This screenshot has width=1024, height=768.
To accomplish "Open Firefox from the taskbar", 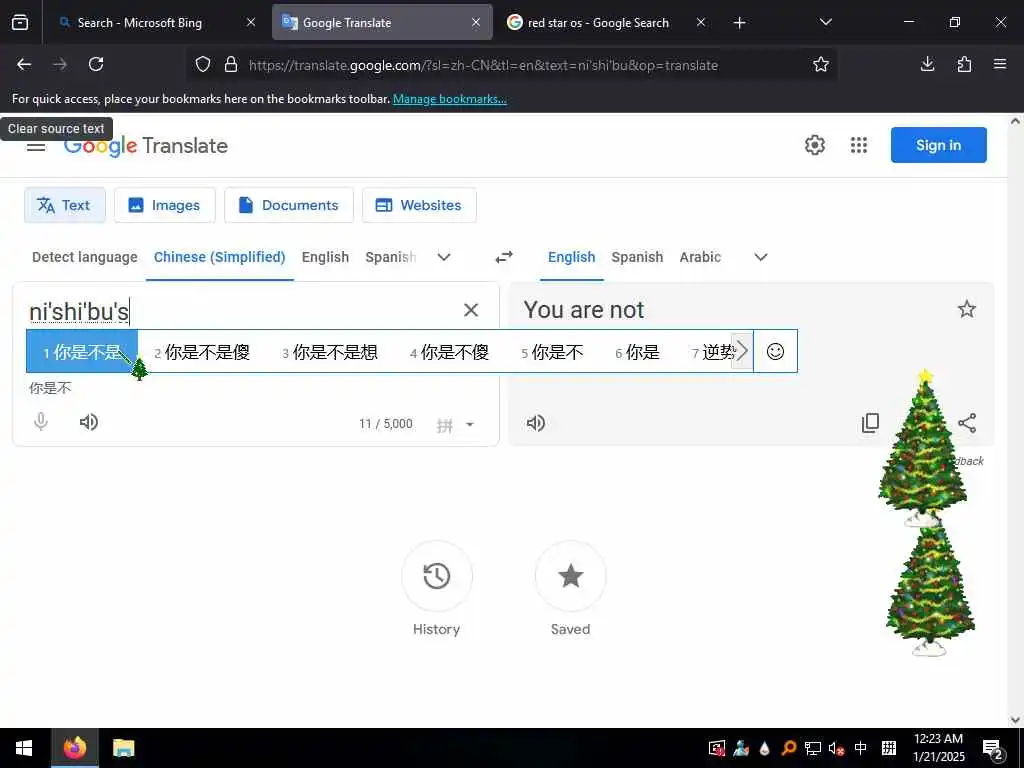I will coord(74,748).
